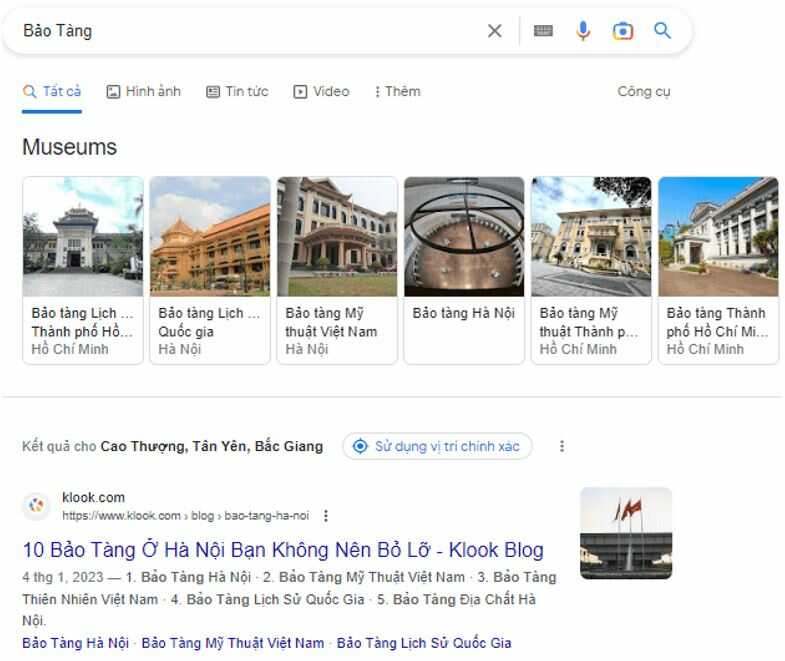Image resolution: width=785 pixels, height=661 pixels.
Task: Click the klook.com site favicon
Action: (37, 506)
